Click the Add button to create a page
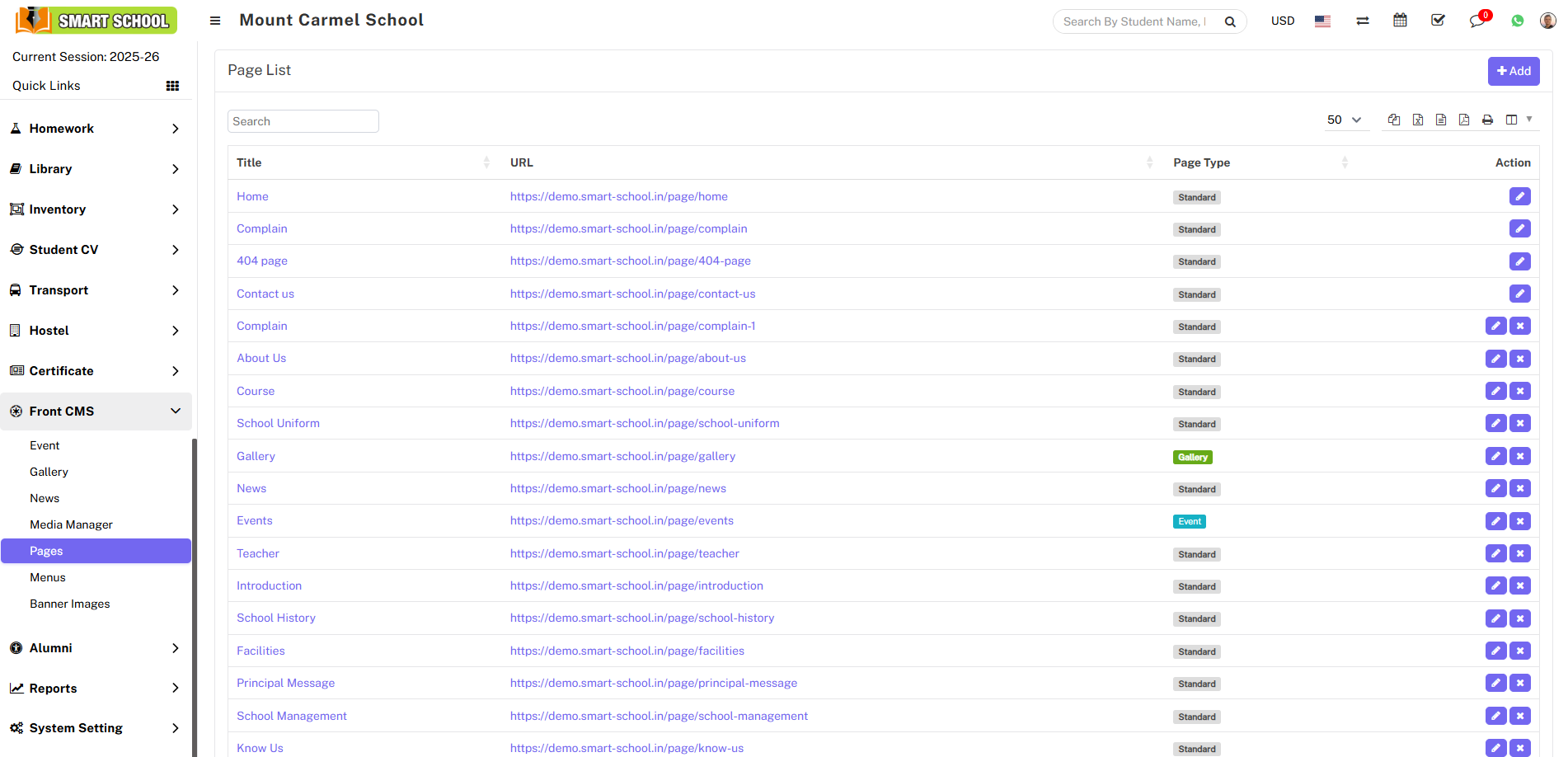The image size is (1568, 757). pyautogui.click(x=1514, y=71)
